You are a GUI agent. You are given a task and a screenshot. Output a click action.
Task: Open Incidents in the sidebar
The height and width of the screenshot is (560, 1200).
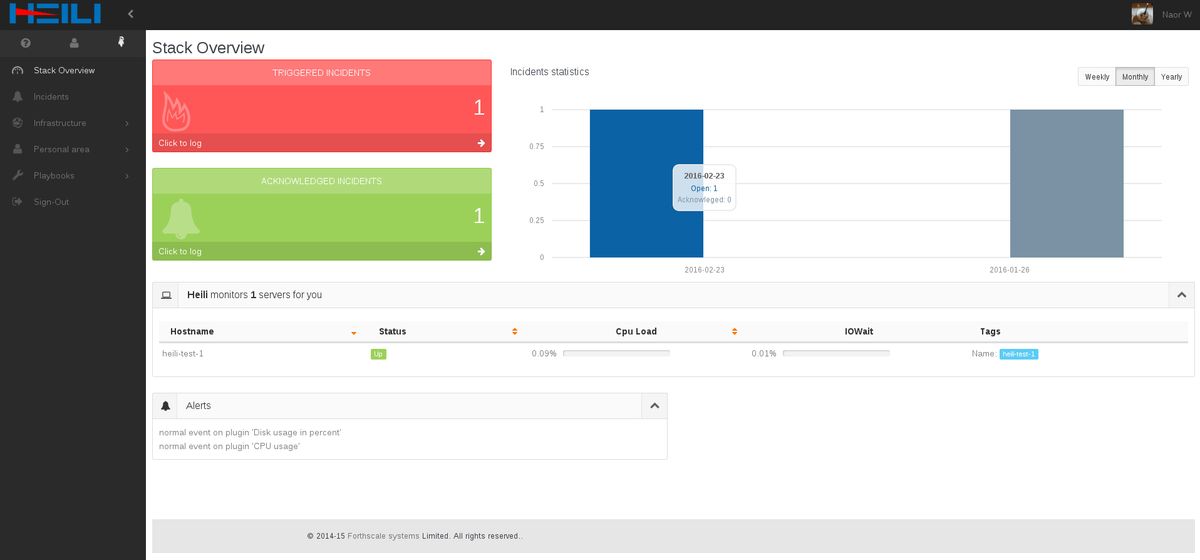pos(51,97)
